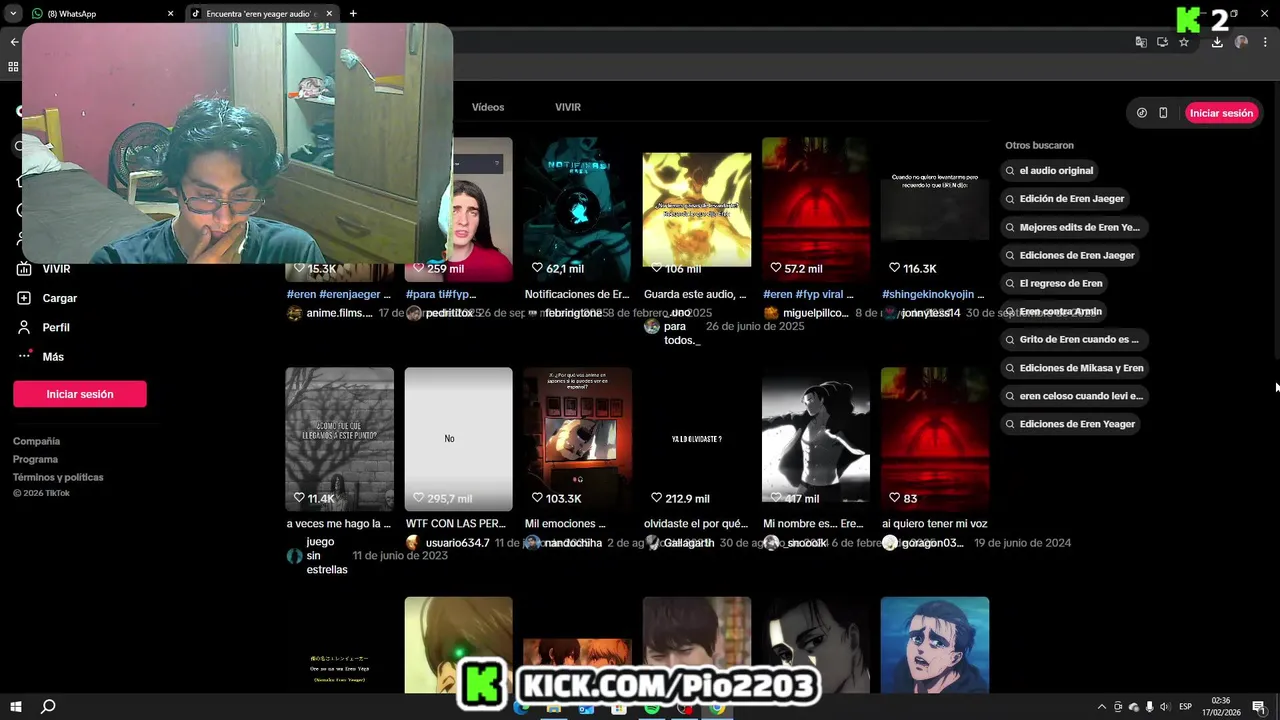This screenshot has height=720, width=1280.
Task: Open the miguelpillco... profile name
Action: pos(815,313)
